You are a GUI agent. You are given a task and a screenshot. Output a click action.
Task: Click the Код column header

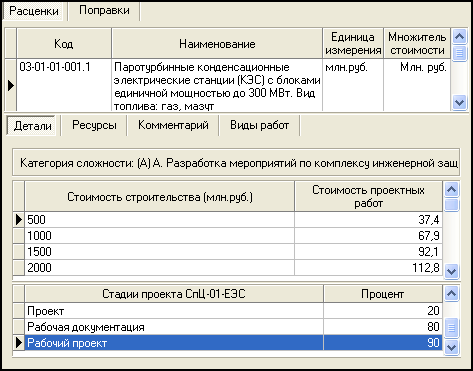point(64,44)
